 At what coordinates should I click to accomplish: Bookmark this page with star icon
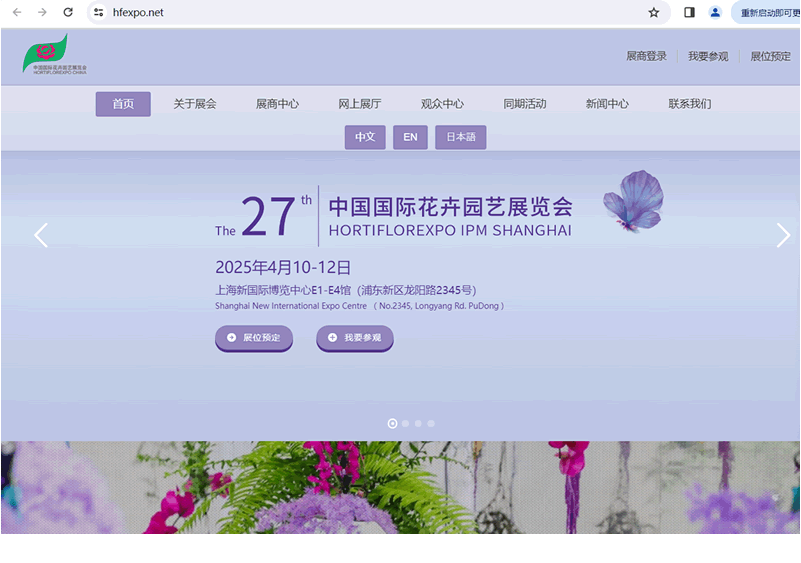pos(653,13)
